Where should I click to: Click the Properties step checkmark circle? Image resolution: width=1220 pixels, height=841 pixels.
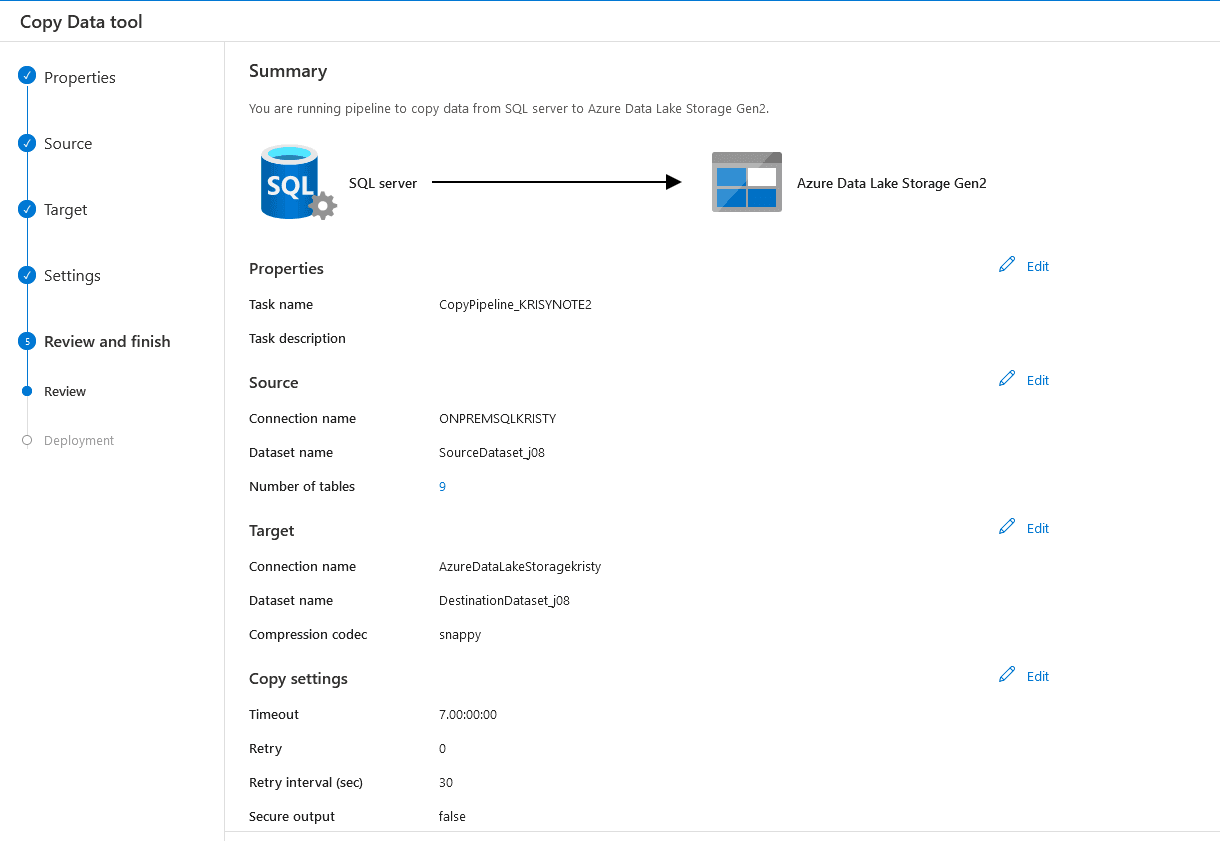click(x=27, y=76)
